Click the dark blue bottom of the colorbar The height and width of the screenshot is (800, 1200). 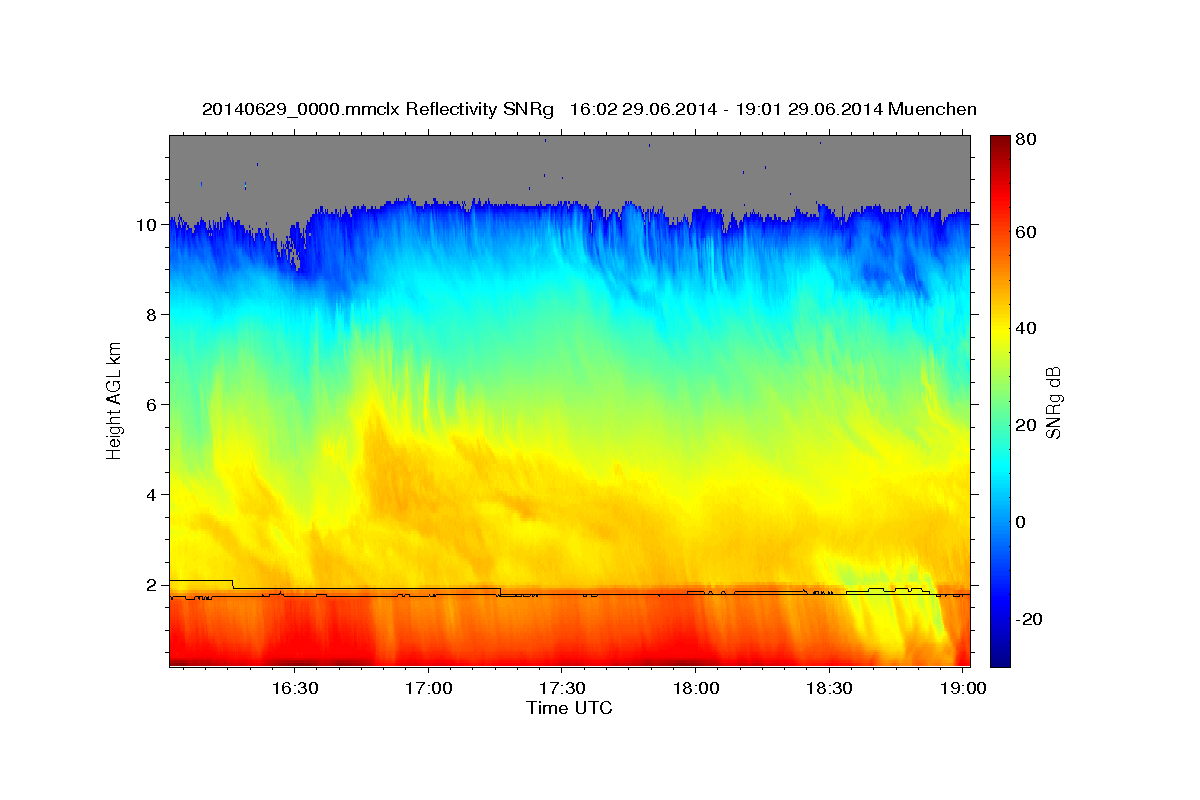click(1000, 656)
